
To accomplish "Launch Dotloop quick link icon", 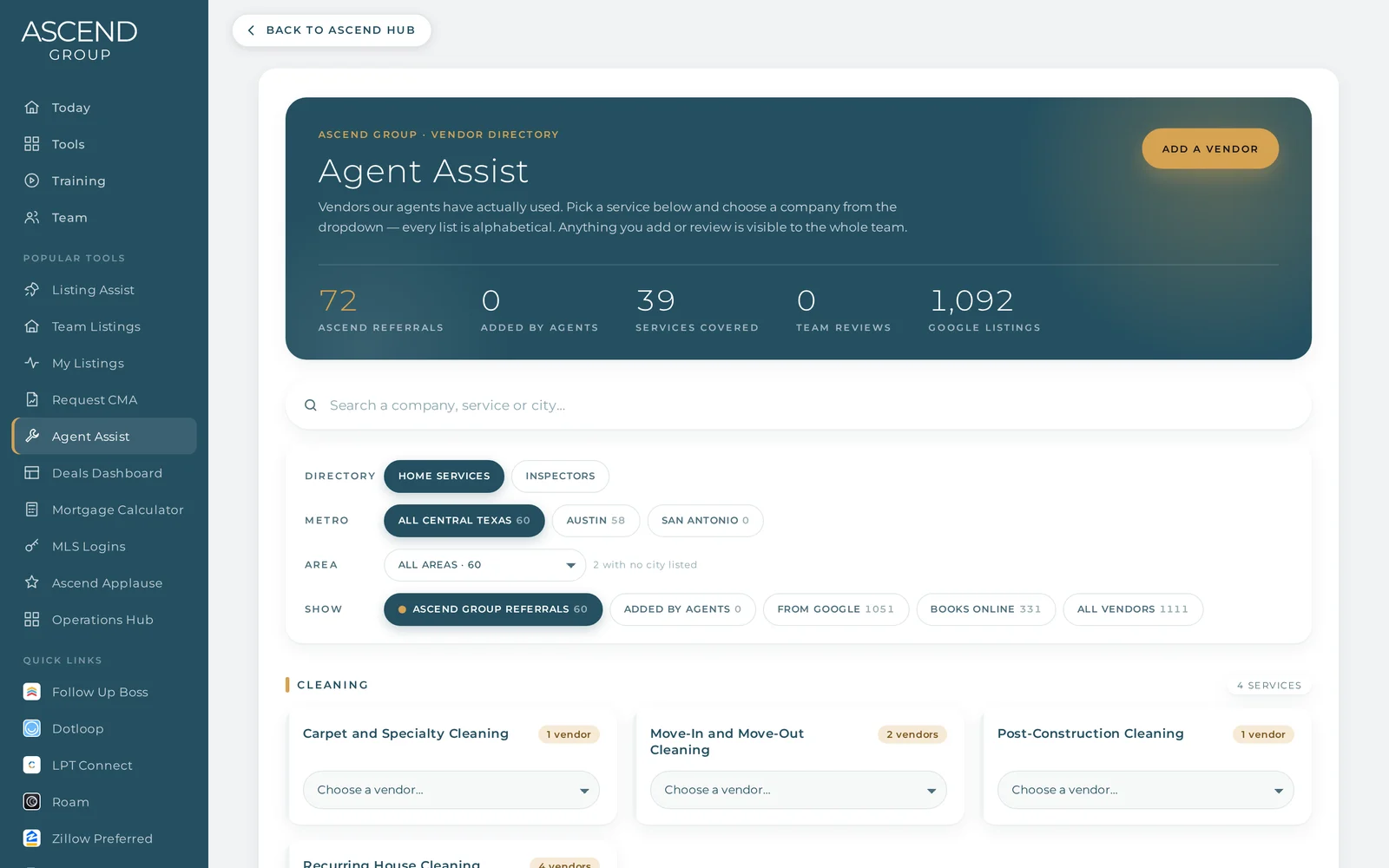I will pyautogui.click(x=32, y=728).
